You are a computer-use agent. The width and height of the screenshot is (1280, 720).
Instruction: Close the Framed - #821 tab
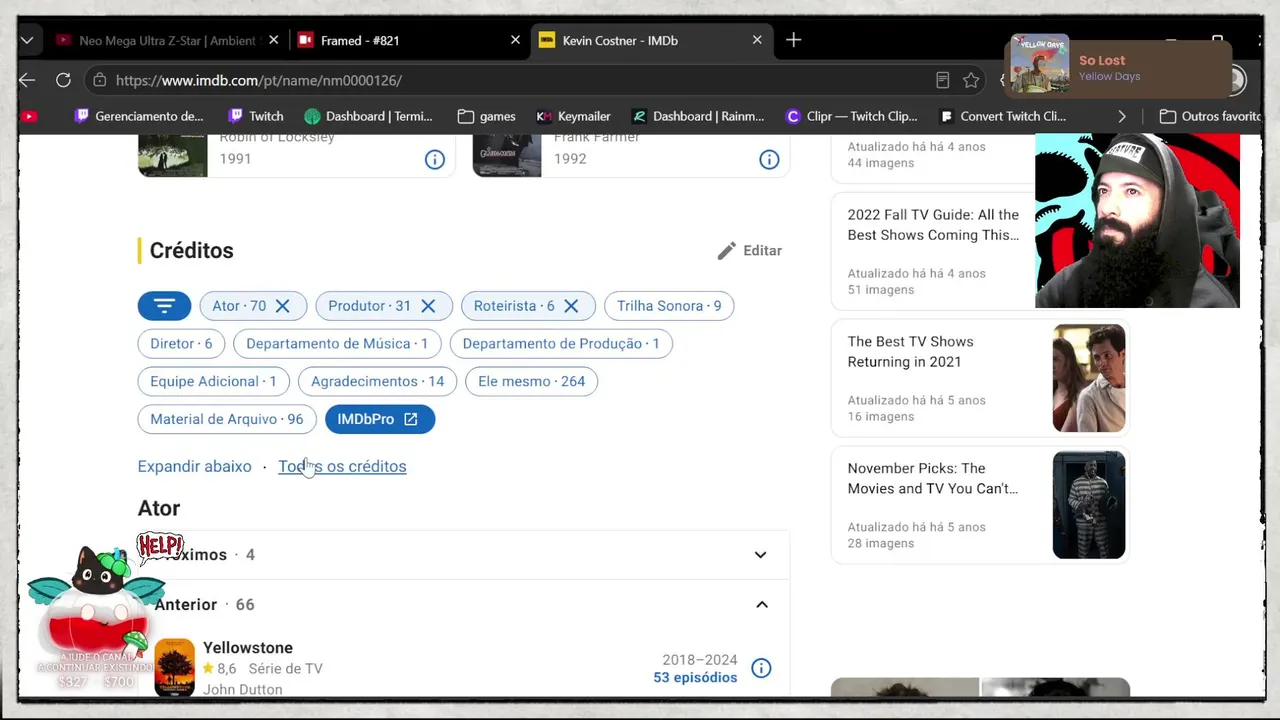click(515, 40)
